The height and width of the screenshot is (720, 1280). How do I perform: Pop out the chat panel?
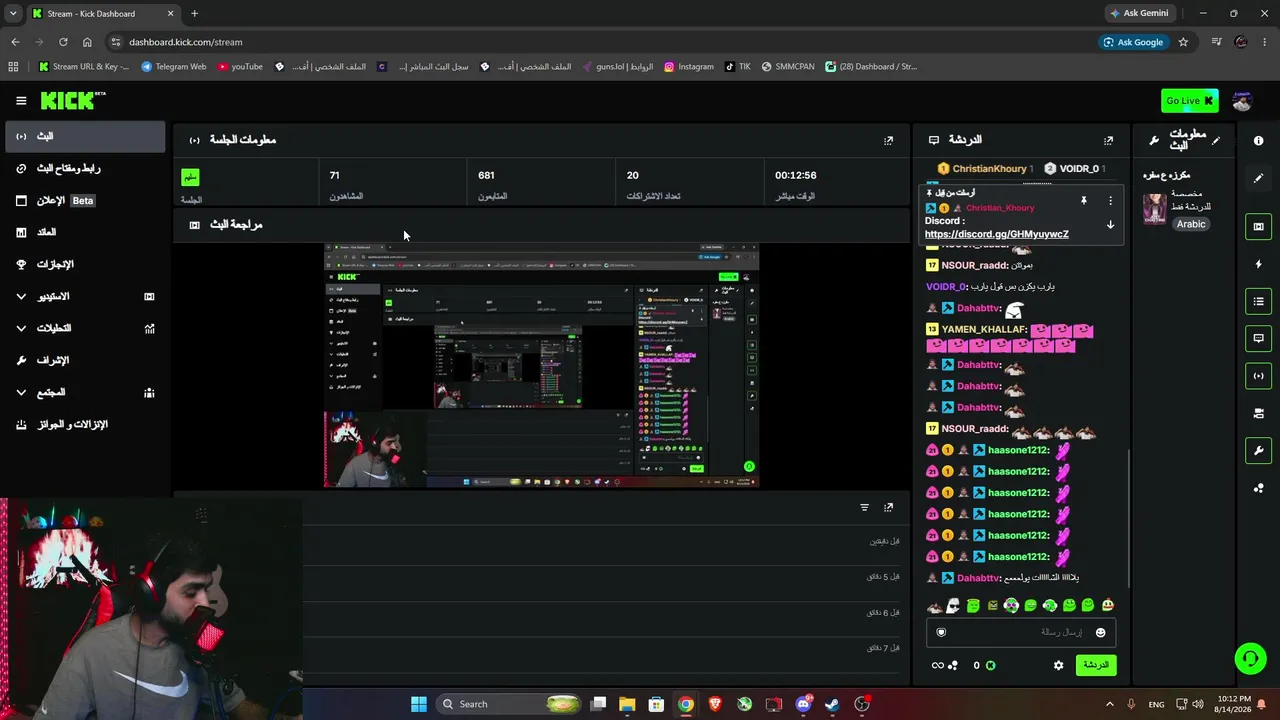point(1108,141)
